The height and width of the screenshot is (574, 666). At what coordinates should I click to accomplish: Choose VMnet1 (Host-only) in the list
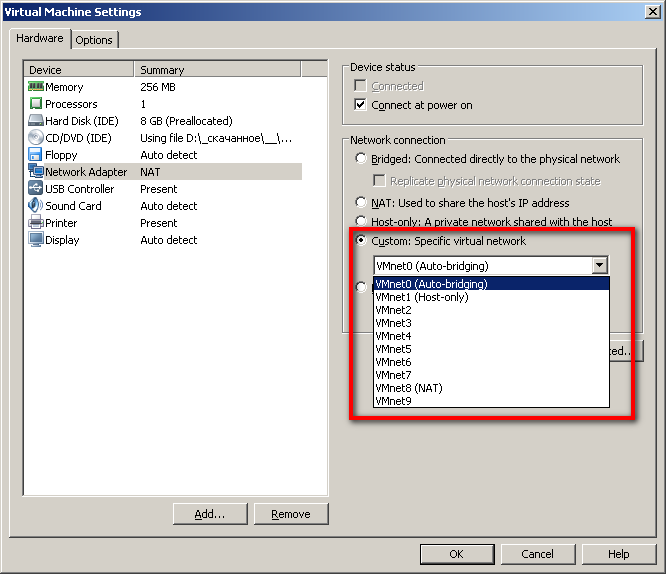(491, 297)
